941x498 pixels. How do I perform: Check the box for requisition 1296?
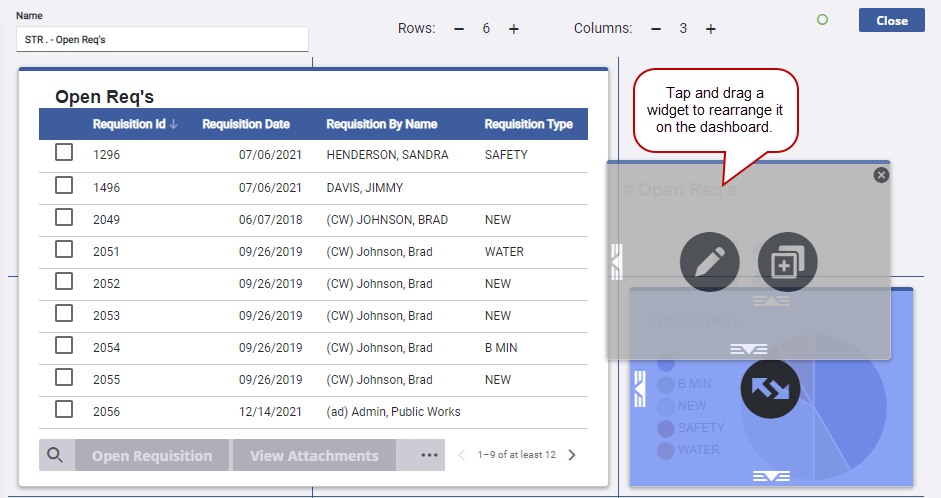(64, 153)
